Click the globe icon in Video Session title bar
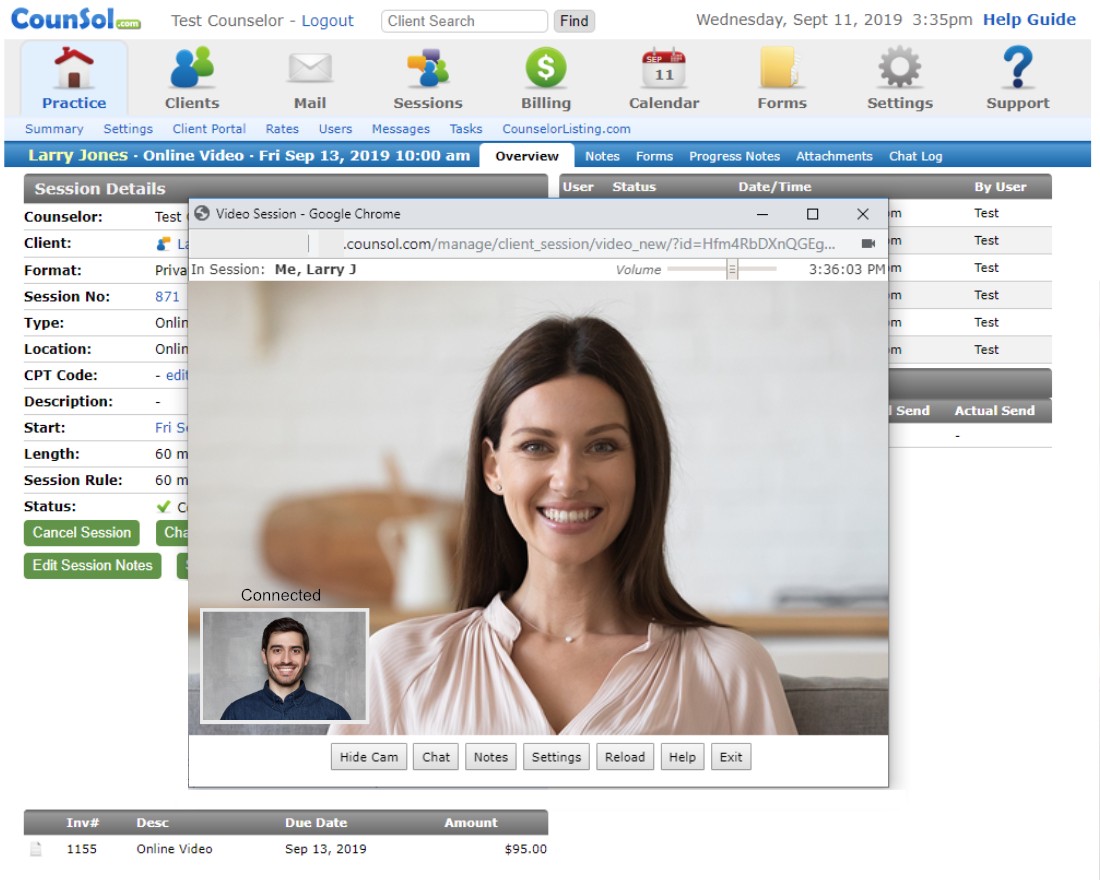Screen dimensions: 1100x880 click(202, 213)
